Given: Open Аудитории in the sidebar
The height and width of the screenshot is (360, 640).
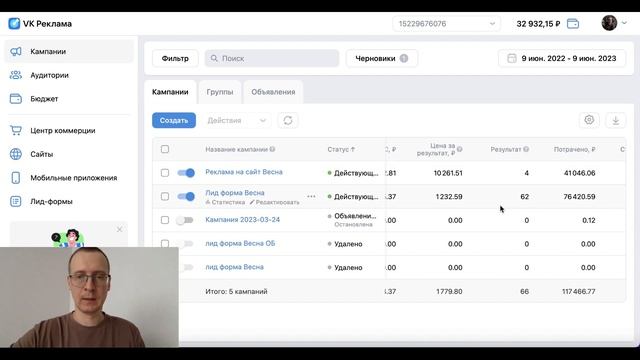Looking at the screenshot, I should pos(69,75).
